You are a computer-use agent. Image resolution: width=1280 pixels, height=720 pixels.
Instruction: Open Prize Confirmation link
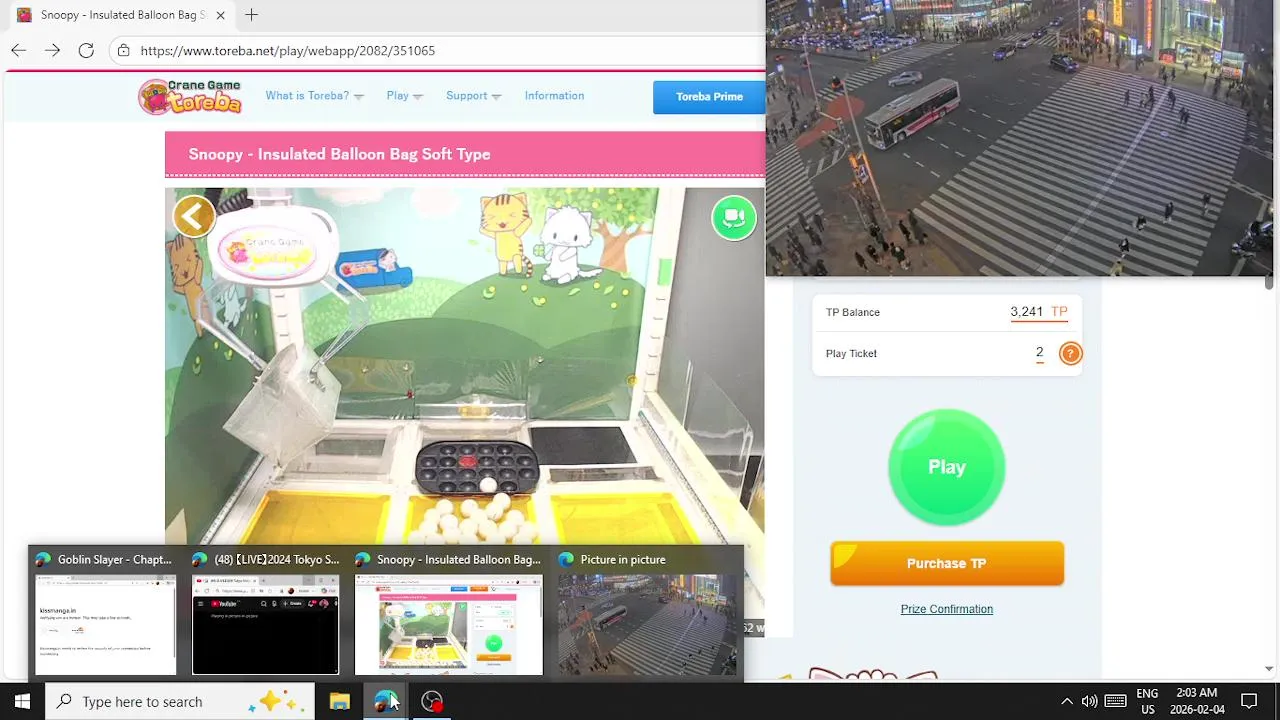[x=947, y=609]
